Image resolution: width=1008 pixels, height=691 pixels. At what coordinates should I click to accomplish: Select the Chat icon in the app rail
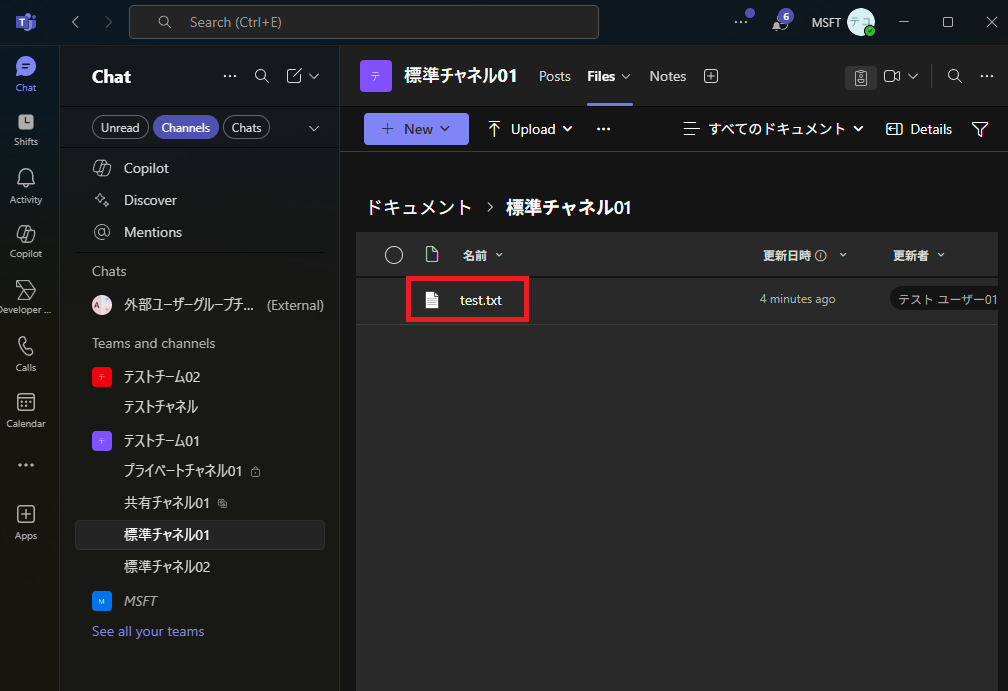click(26, 68)
